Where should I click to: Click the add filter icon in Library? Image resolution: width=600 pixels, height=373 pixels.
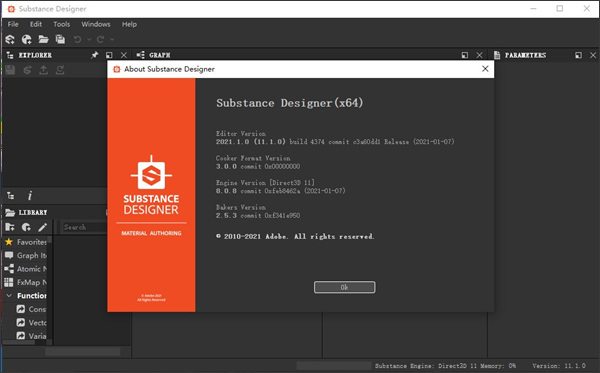(x=26, y=227)
